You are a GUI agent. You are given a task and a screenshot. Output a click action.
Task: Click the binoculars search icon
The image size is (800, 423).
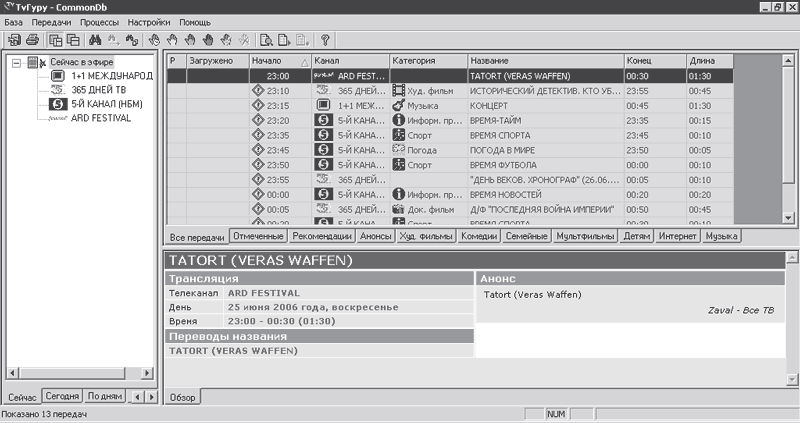click(96, 41)
